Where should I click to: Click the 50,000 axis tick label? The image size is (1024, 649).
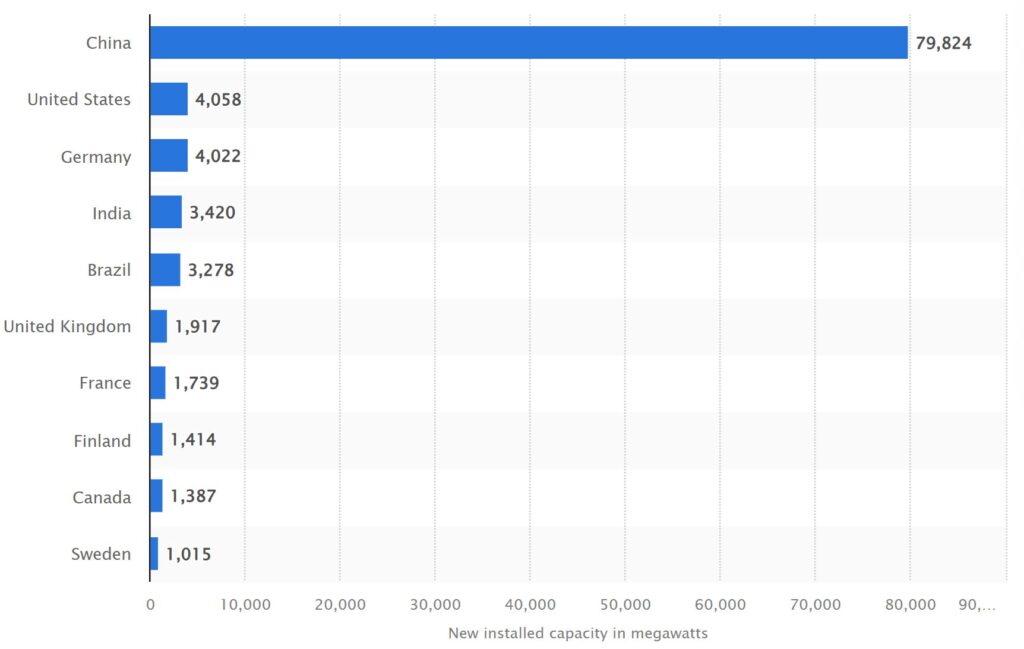coord(624,604)
